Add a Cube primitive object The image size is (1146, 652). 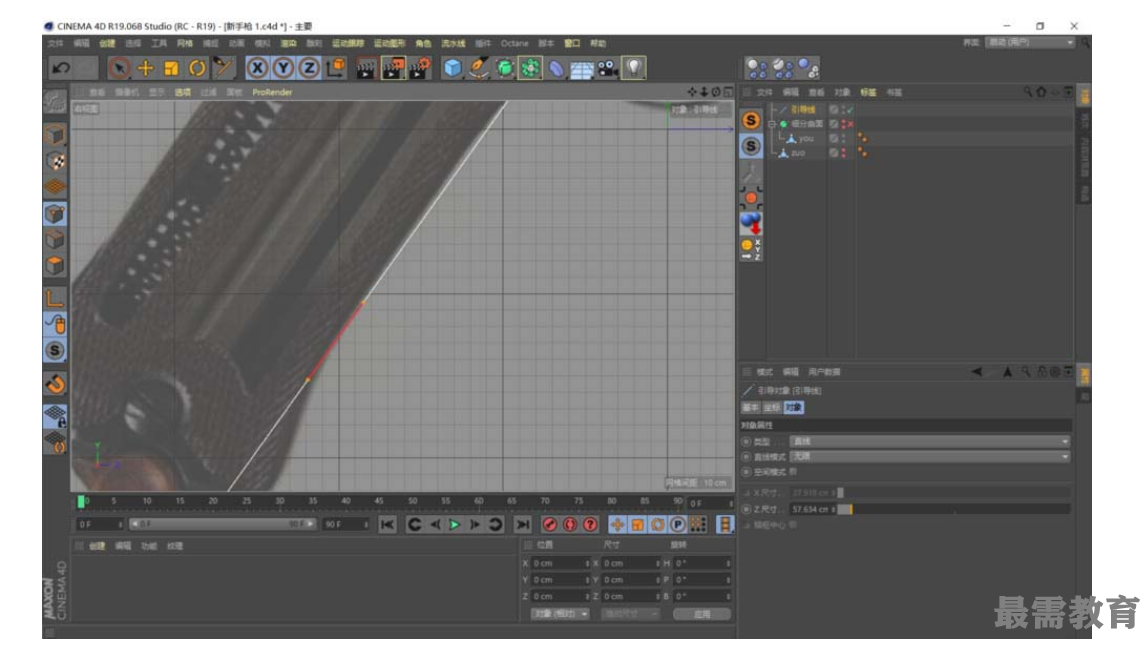pyautogui.click(x=453, y=68)
